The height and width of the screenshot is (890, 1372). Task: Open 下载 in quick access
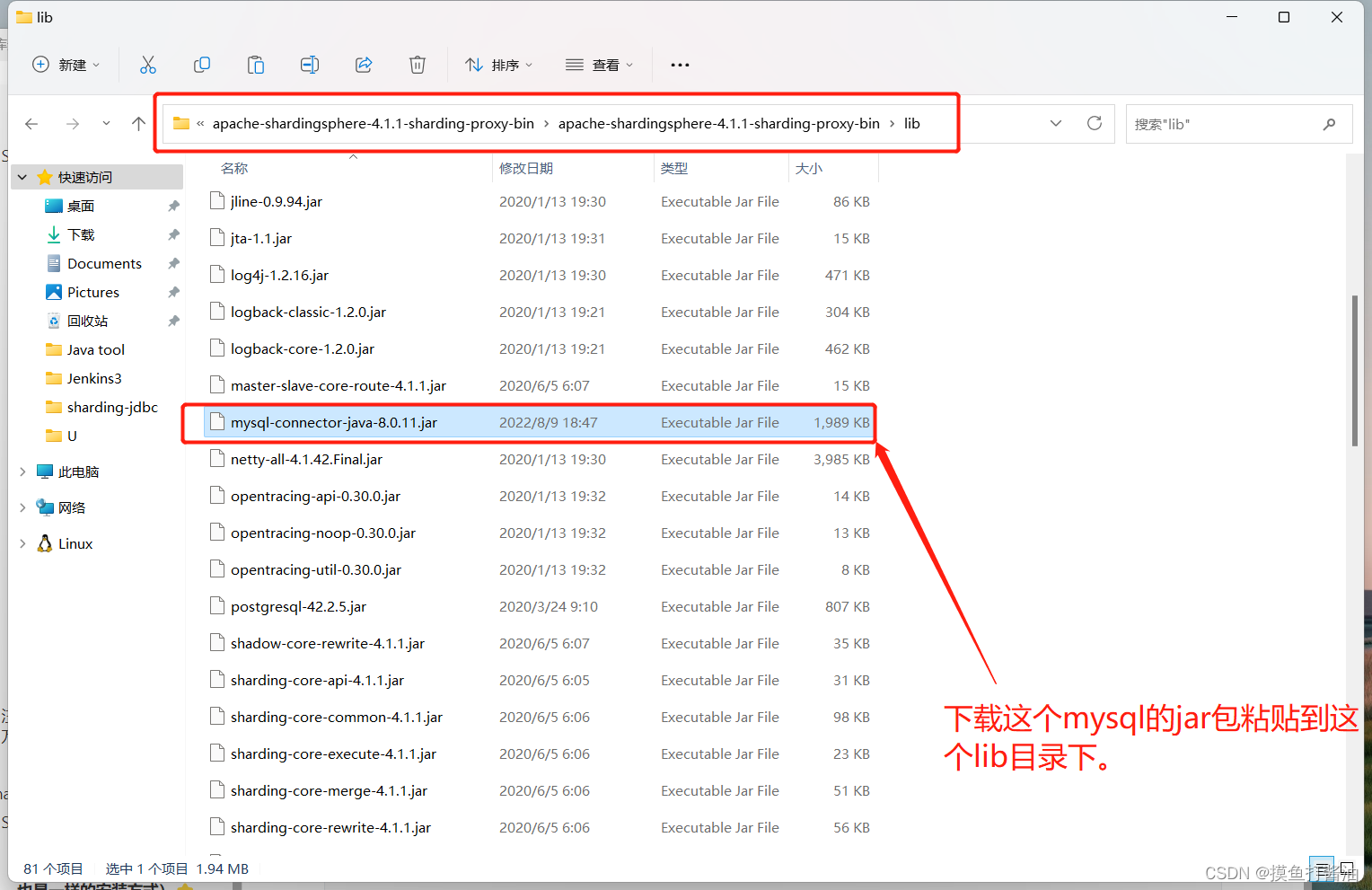[x=81, y=234]
